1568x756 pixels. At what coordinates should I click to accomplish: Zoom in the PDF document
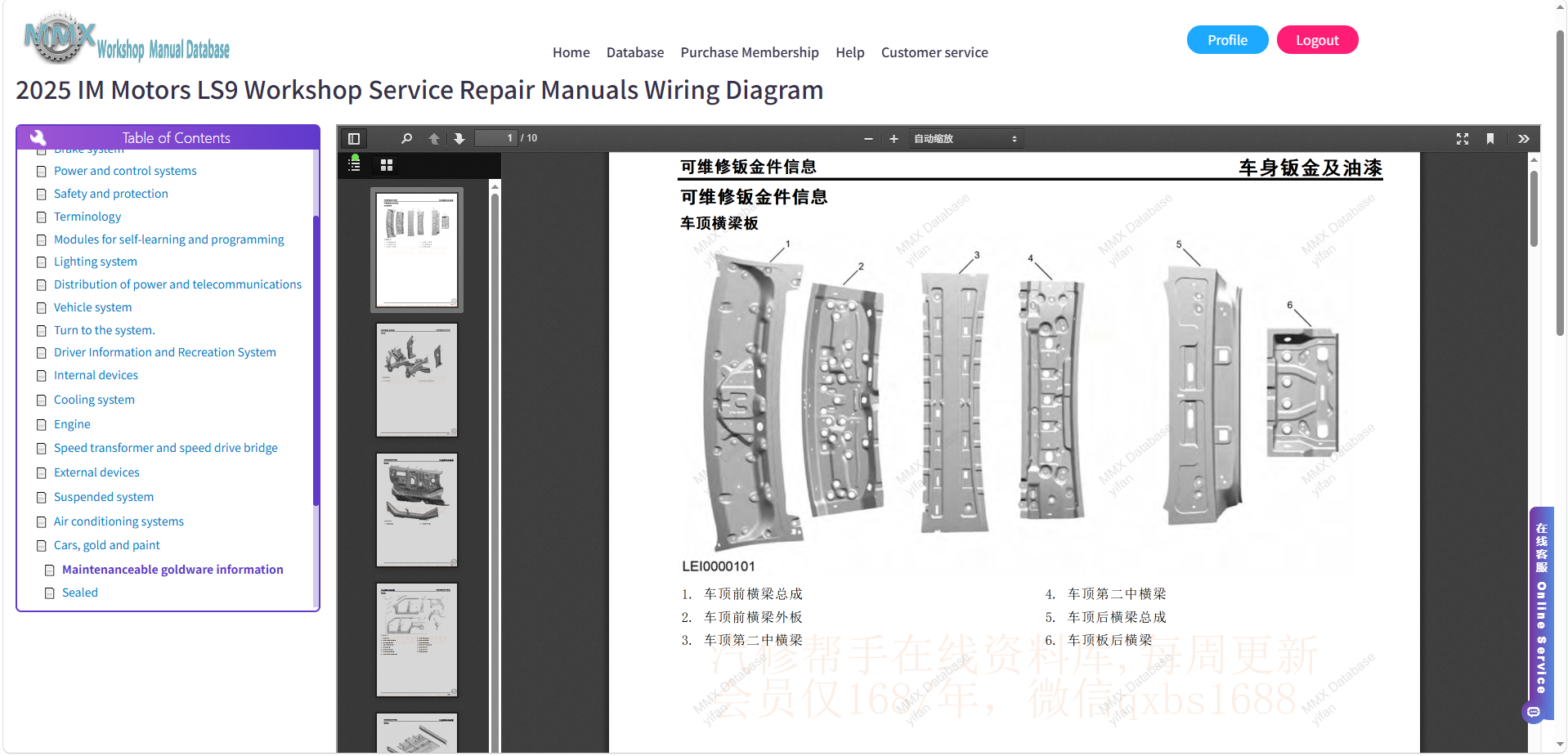tap(894, 139)
